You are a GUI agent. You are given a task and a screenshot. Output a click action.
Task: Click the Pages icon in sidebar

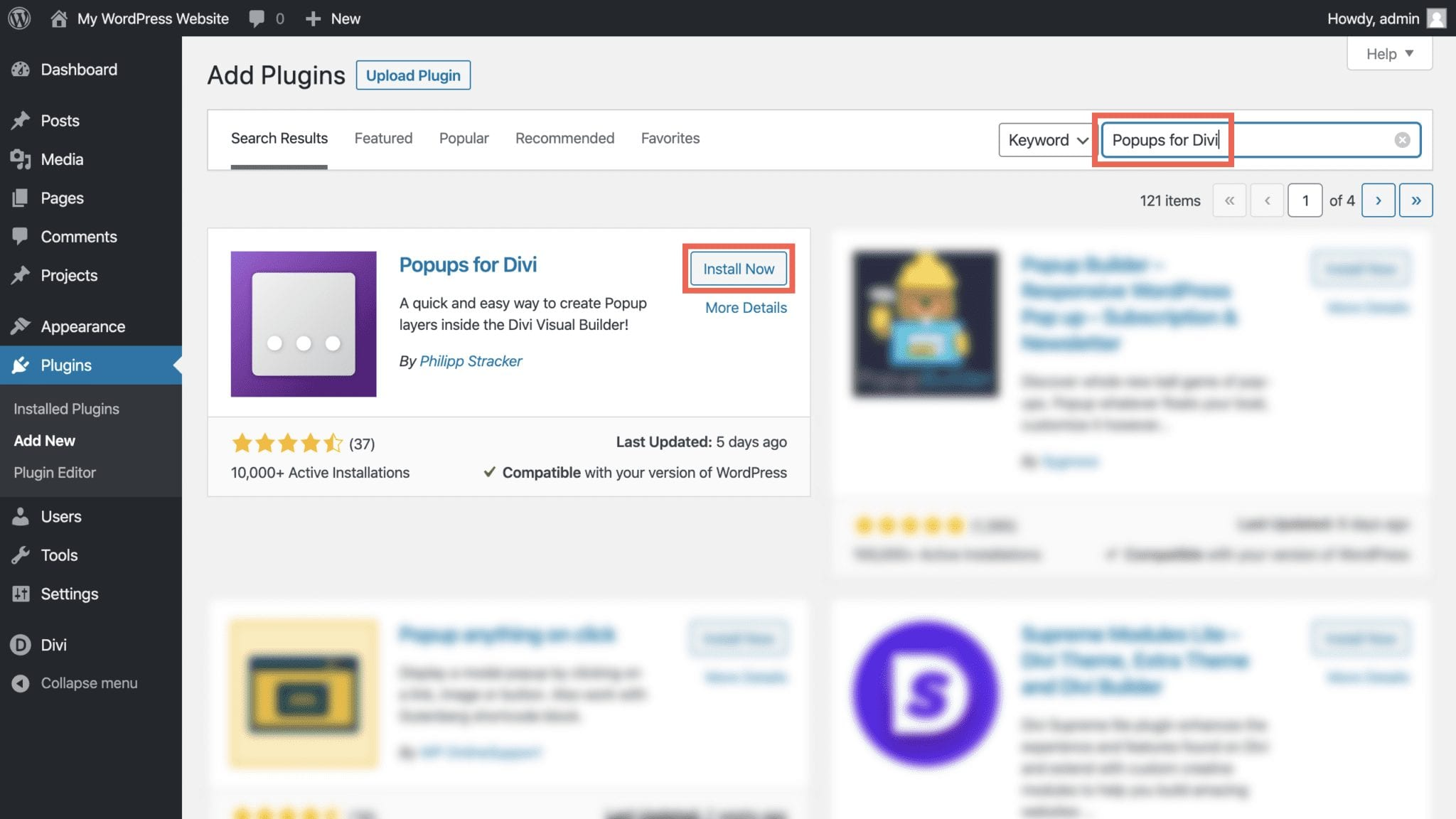pos(21,198)
